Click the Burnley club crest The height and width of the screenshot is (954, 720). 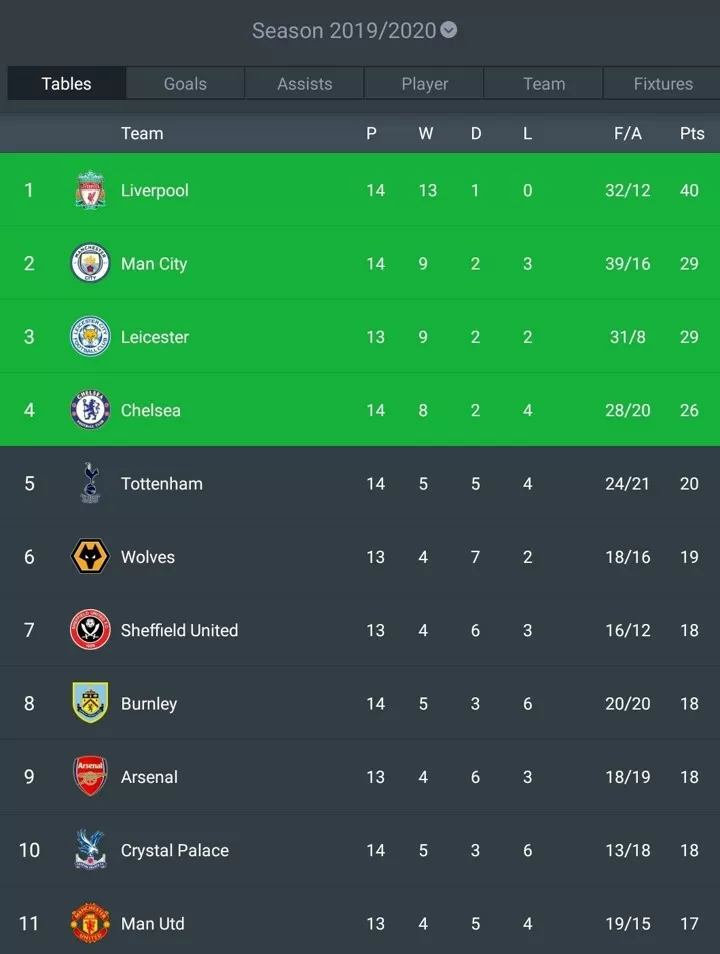pyautogui.click(x=90, y=703)
